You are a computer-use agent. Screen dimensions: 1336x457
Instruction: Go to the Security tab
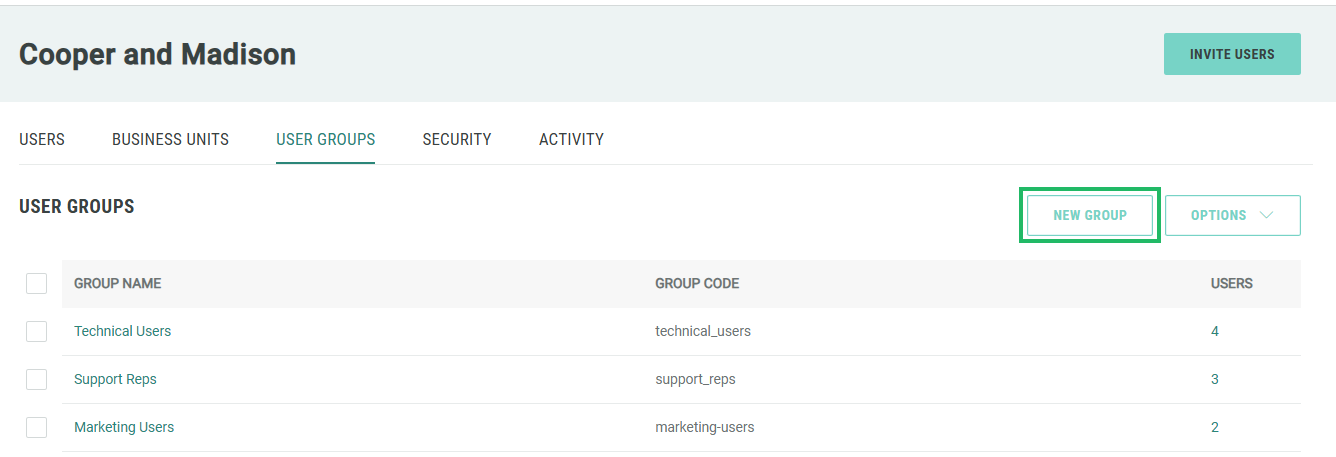[456, 139]
